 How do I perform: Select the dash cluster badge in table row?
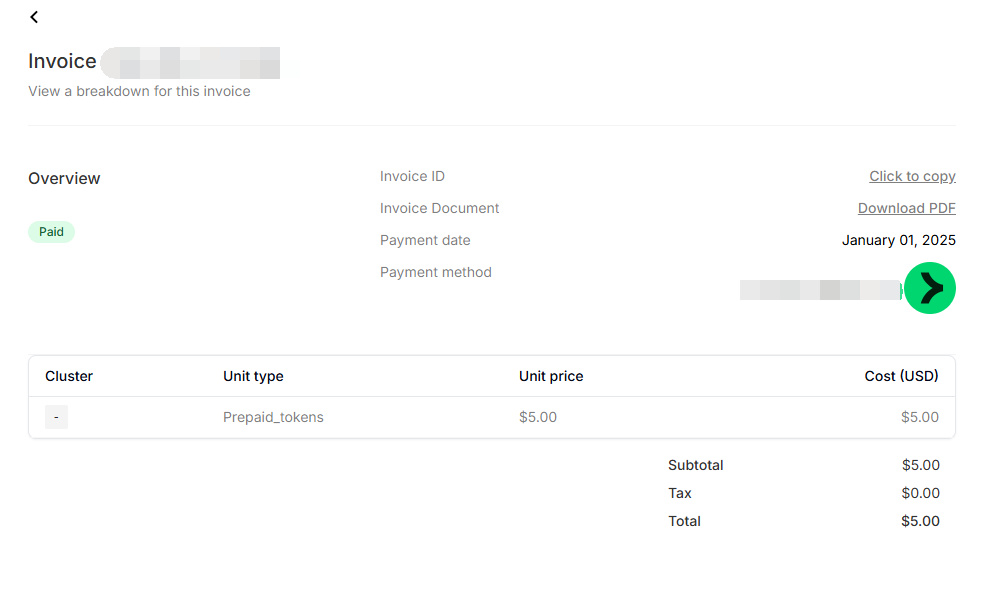(x=56, y=417)
